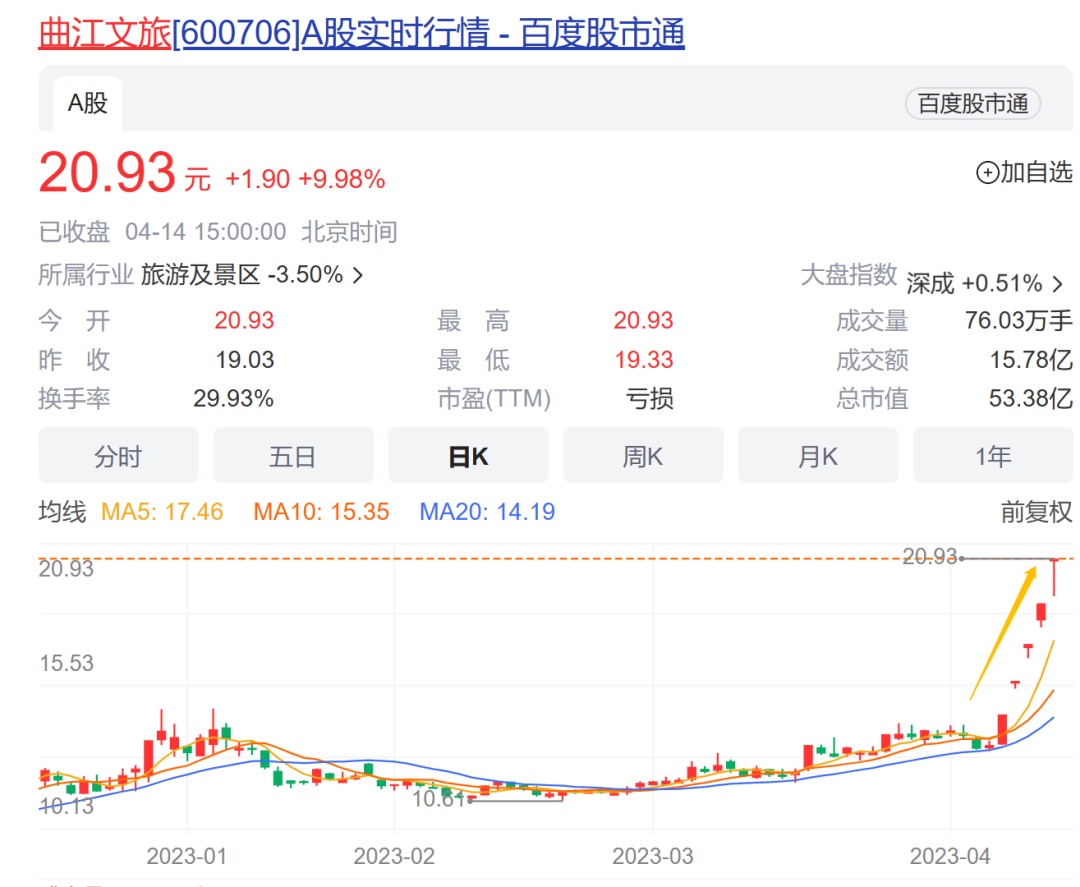Click the 2023-04 date label on chart axis
The width and height of the screenshot is (1080, 887).
tap(950, 856)
